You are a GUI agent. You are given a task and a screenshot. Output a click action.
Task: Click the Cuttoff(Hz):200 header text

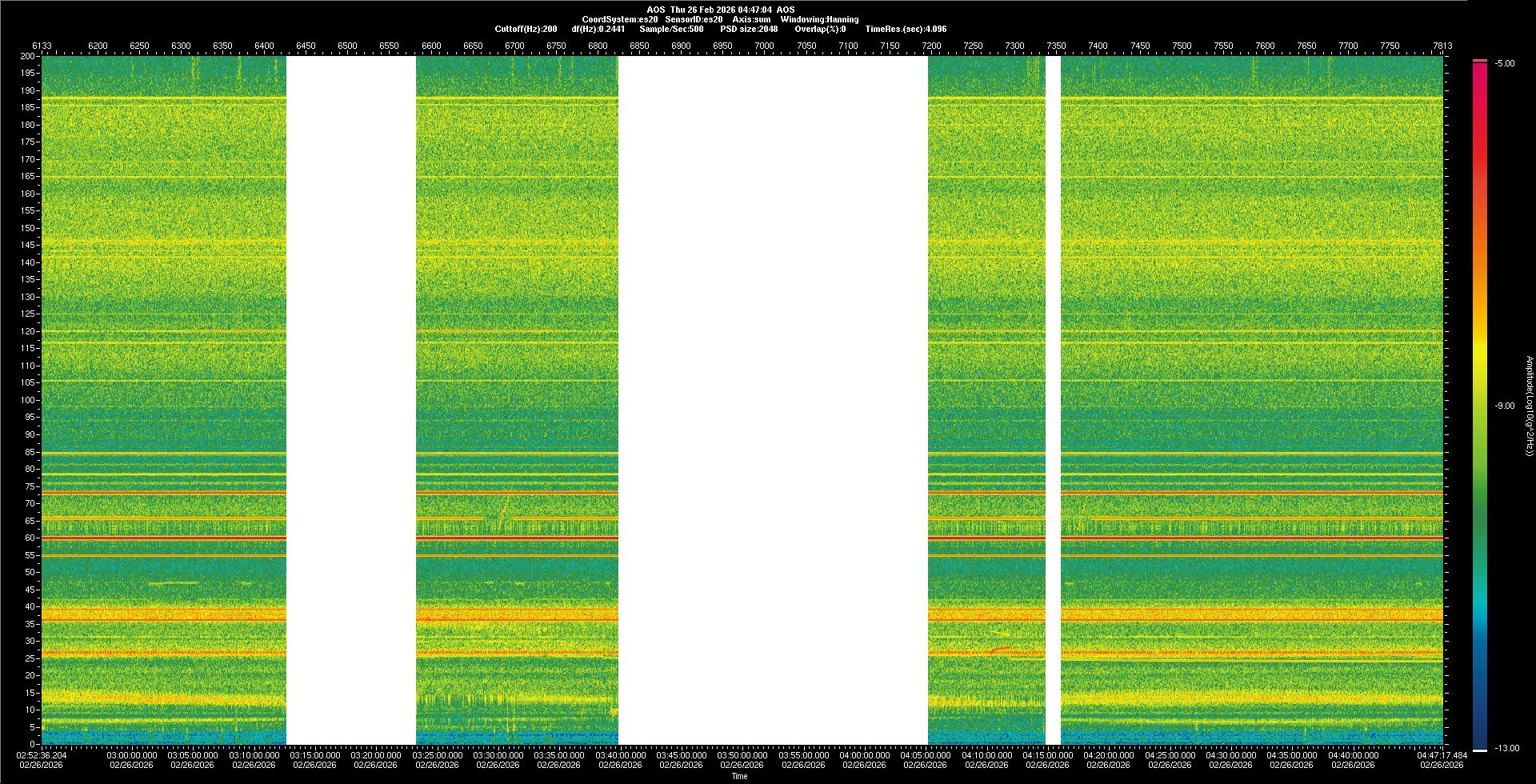(x=526, y=29)
